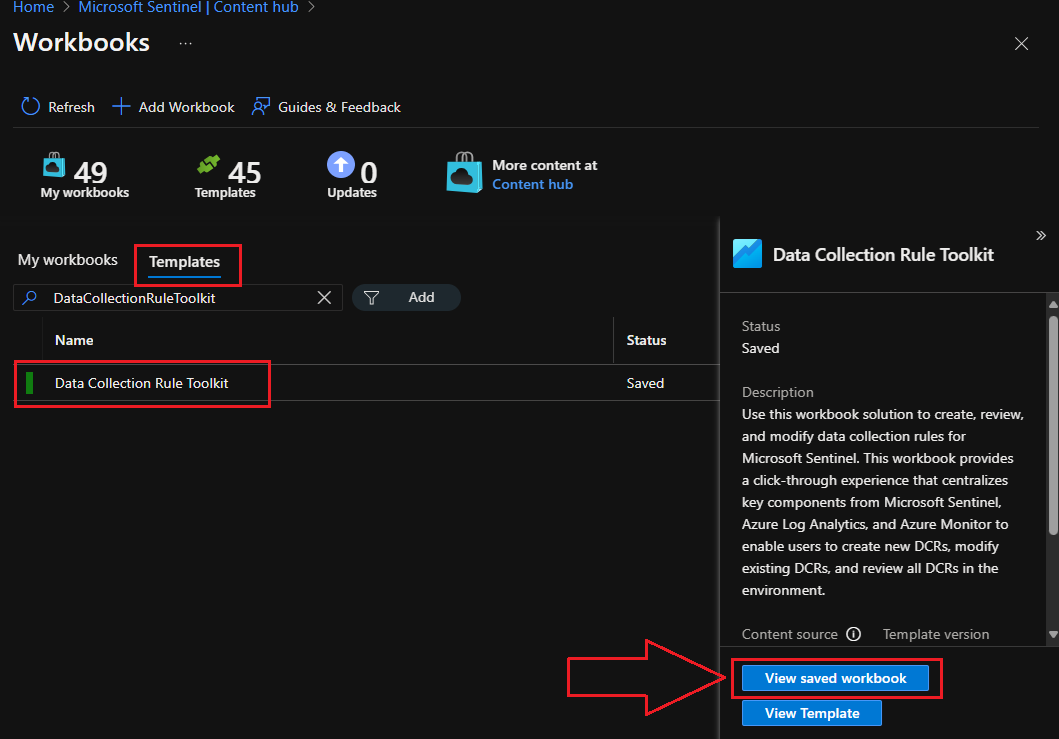Switch to the My workbooks tab
The height and width of the screenshot is (739, 1059).
[68, 260]
